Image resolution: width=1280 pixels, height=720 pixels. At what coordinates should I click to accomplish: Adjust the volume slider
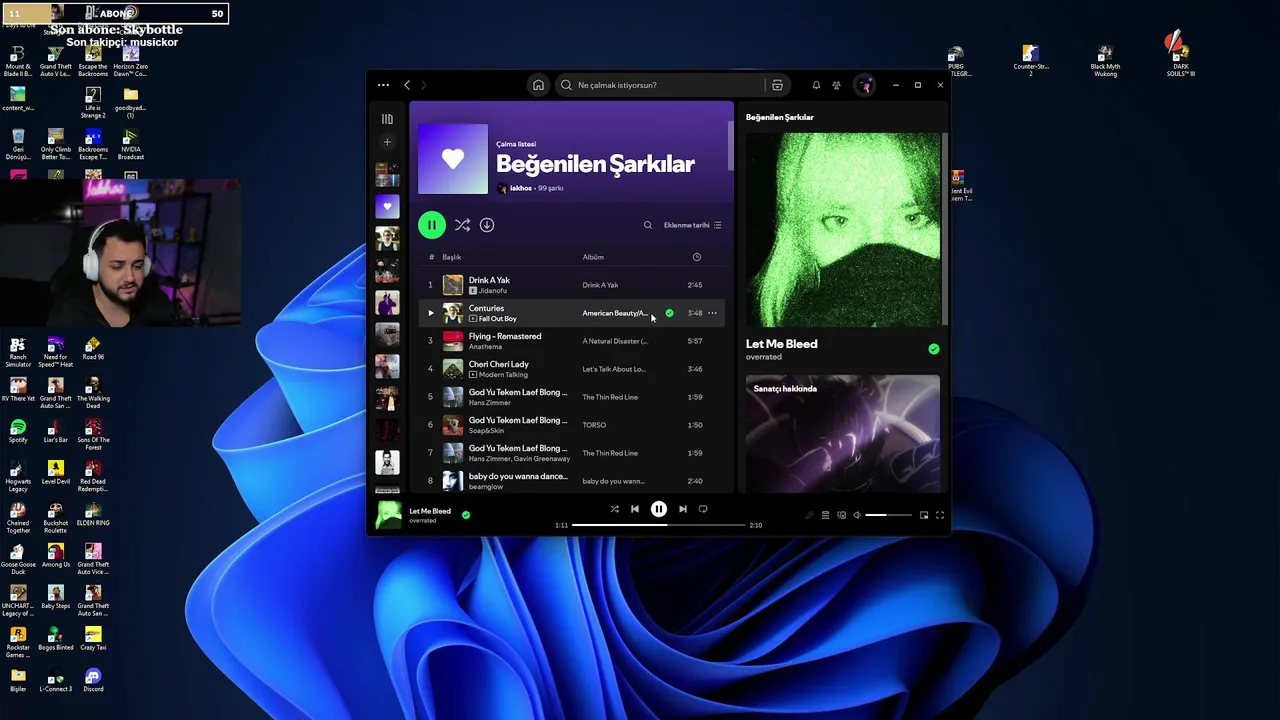888,515
